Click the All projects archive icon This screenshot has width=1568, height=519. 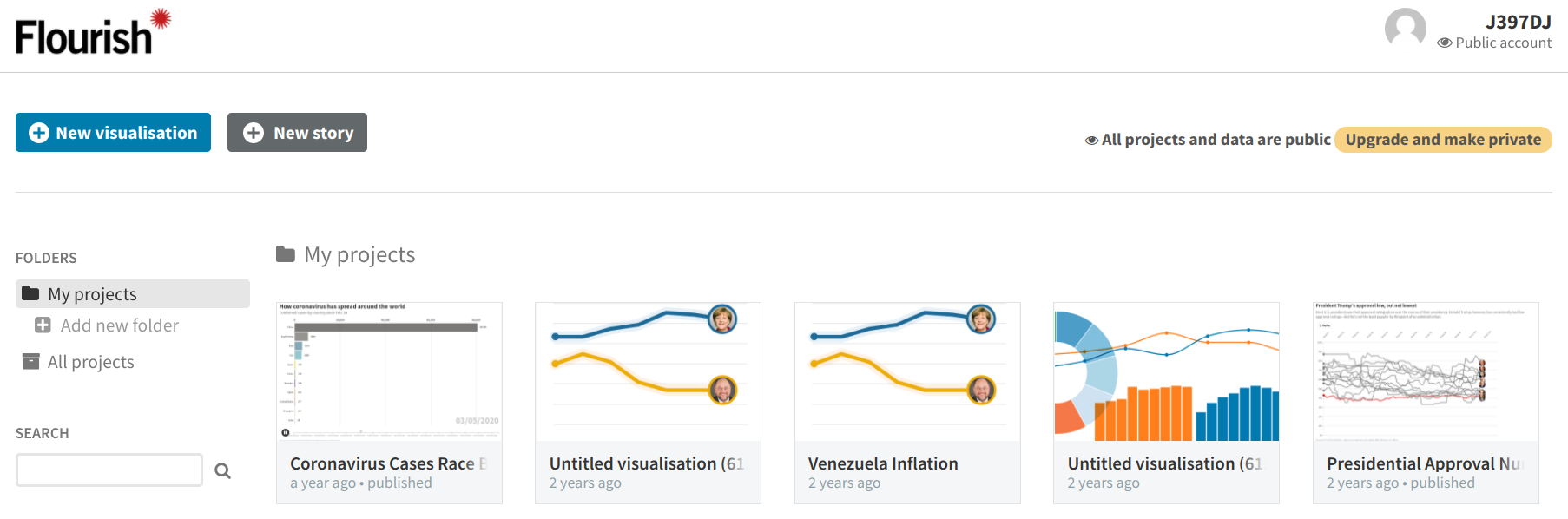(x=31, y=361)
